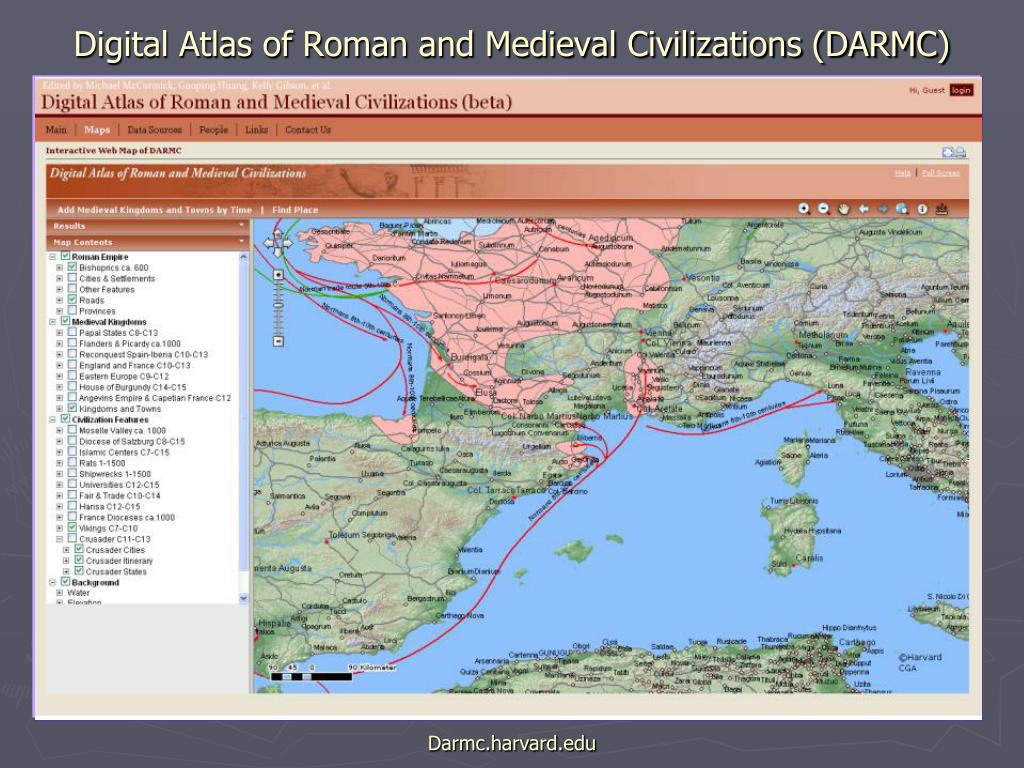Screen dimensions: 1024x768
Task: Go back to previous map extent
Action: pyautogui.click(x=863, y=209)
